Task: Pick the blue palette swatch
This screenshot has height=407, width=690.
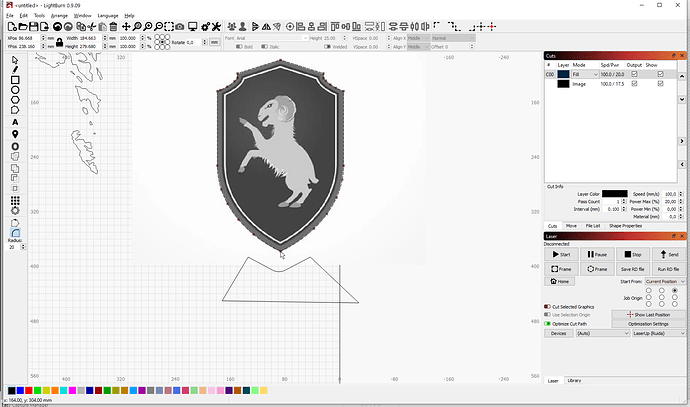Action: 20,391
